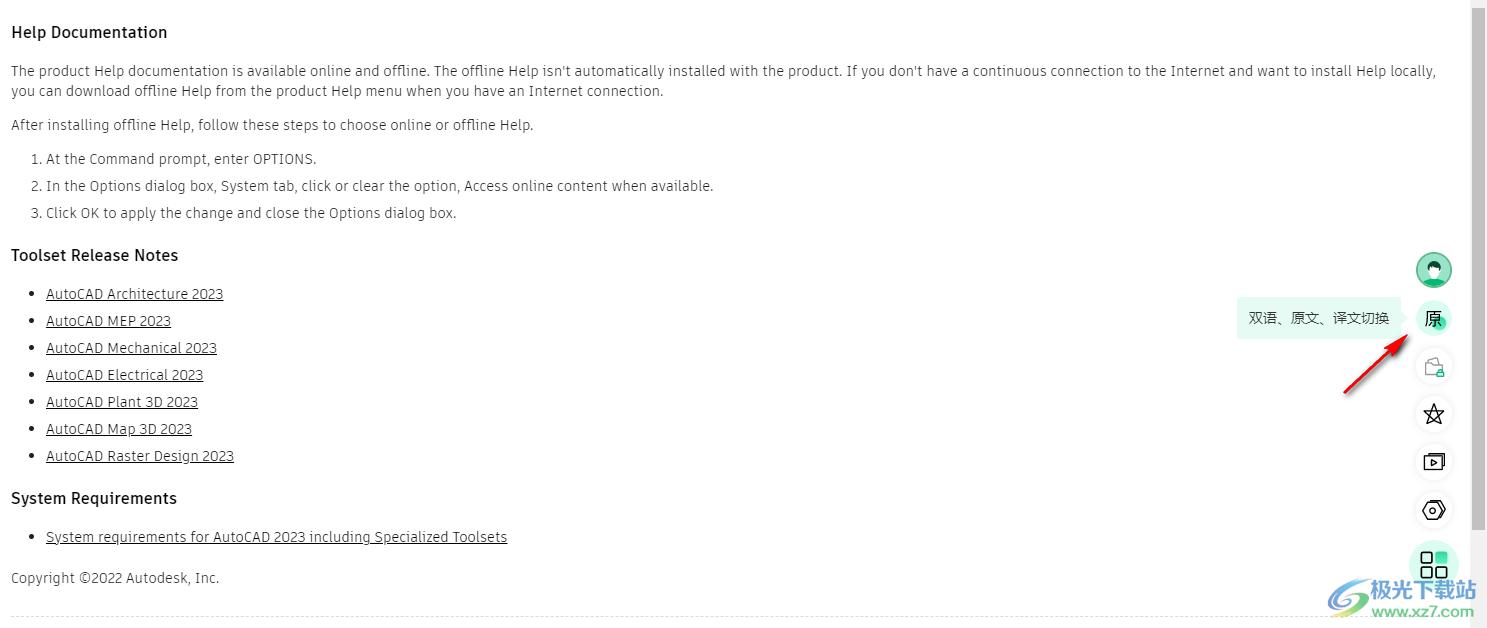
Task: Click the AutoCAD Raster Design 2023 link
Action: (140, 456)
